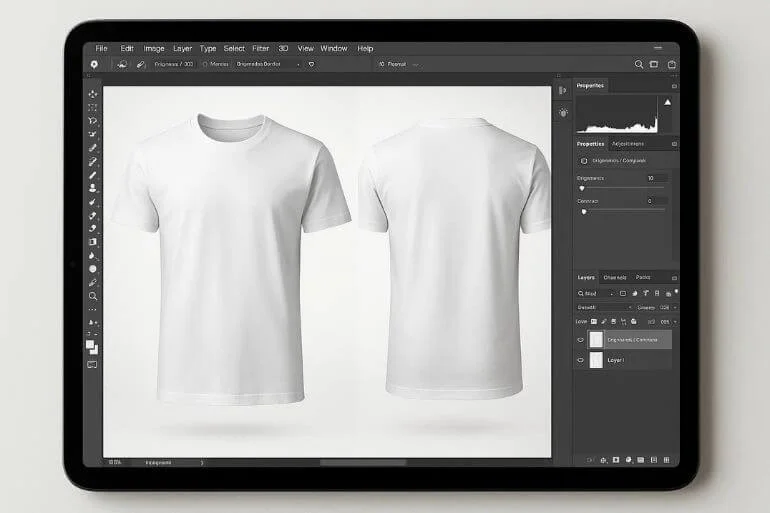Click the text filter T icon in Layers
This screenshot has height=513, width=770.
pos(646,293)
